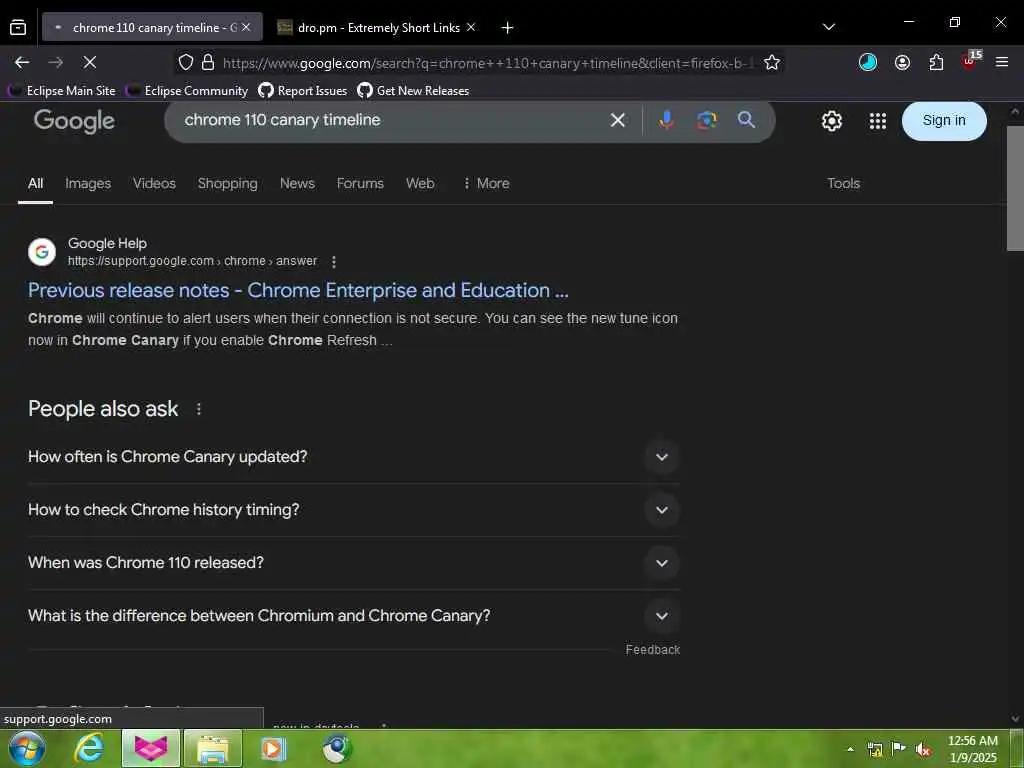This screenshot has width=1024, height=768.
Task: Show hidden system tray icons arrow
Action: [850, 749]
